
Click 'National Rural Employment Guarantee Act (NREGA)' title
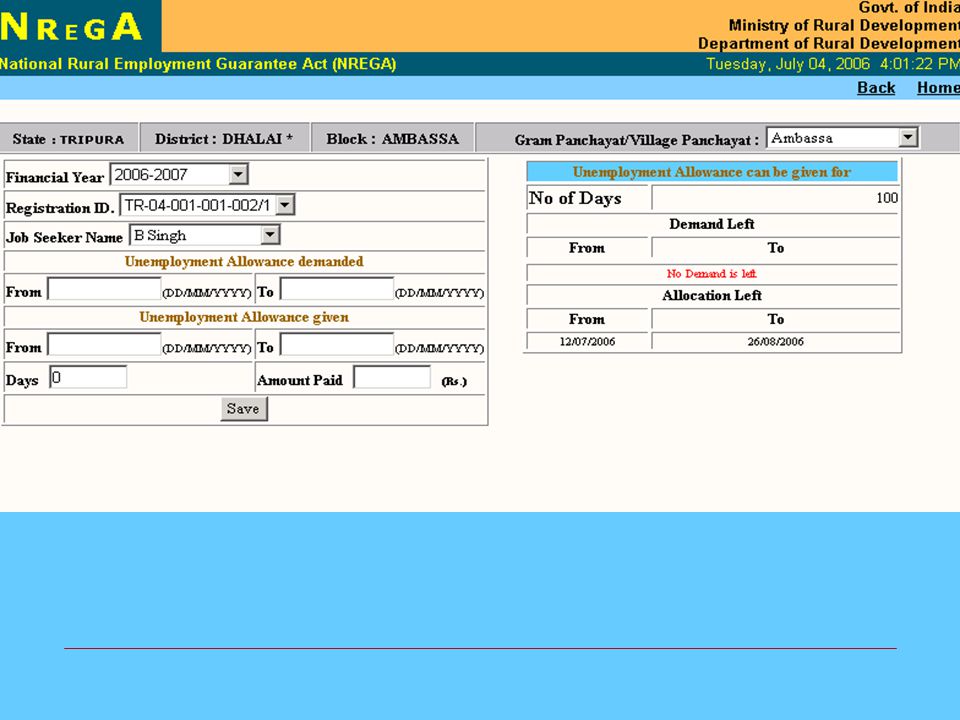point(198,64)
